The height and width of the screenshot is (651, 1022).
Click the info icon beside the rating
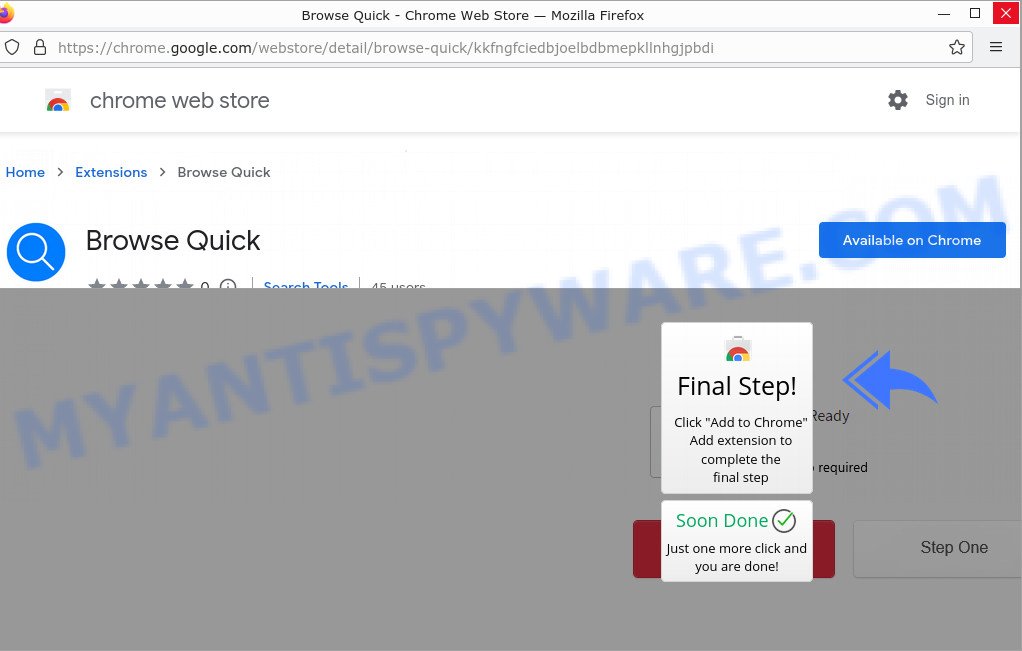click(x=227, y=285)
